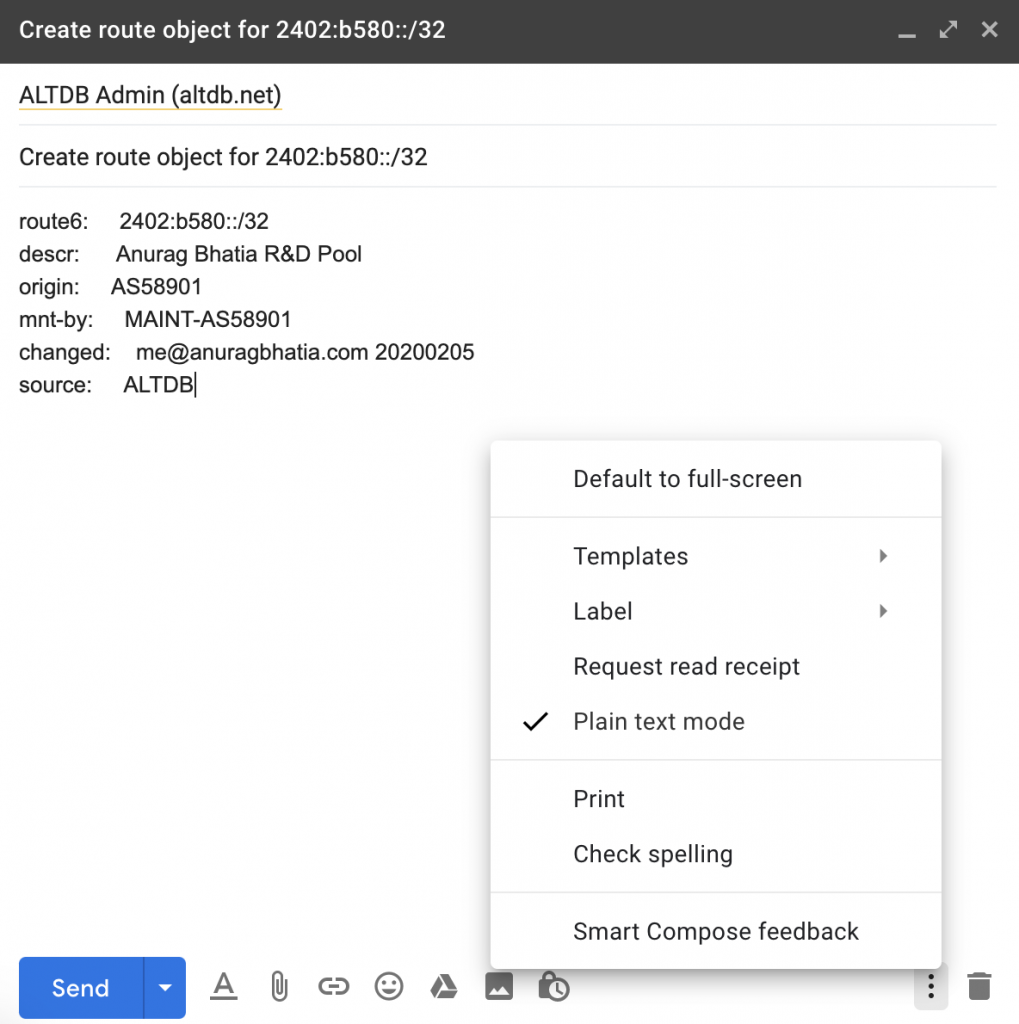Click the subject field text
Viewport: 1019px width, 1024px height.
[223, 157]
